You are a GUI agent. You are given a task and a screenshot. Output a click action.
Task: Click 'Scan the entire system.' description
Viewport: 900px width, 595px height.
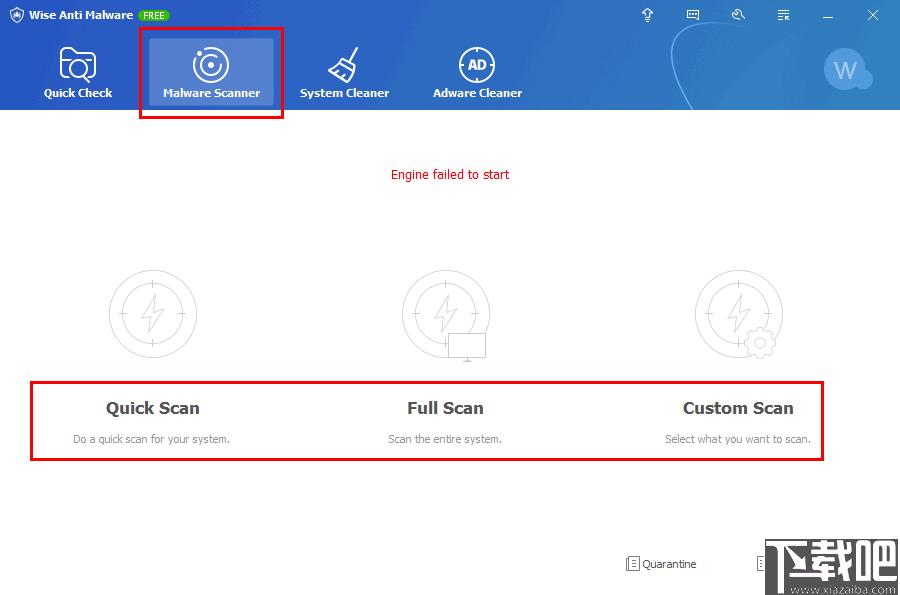pos(445,439)
